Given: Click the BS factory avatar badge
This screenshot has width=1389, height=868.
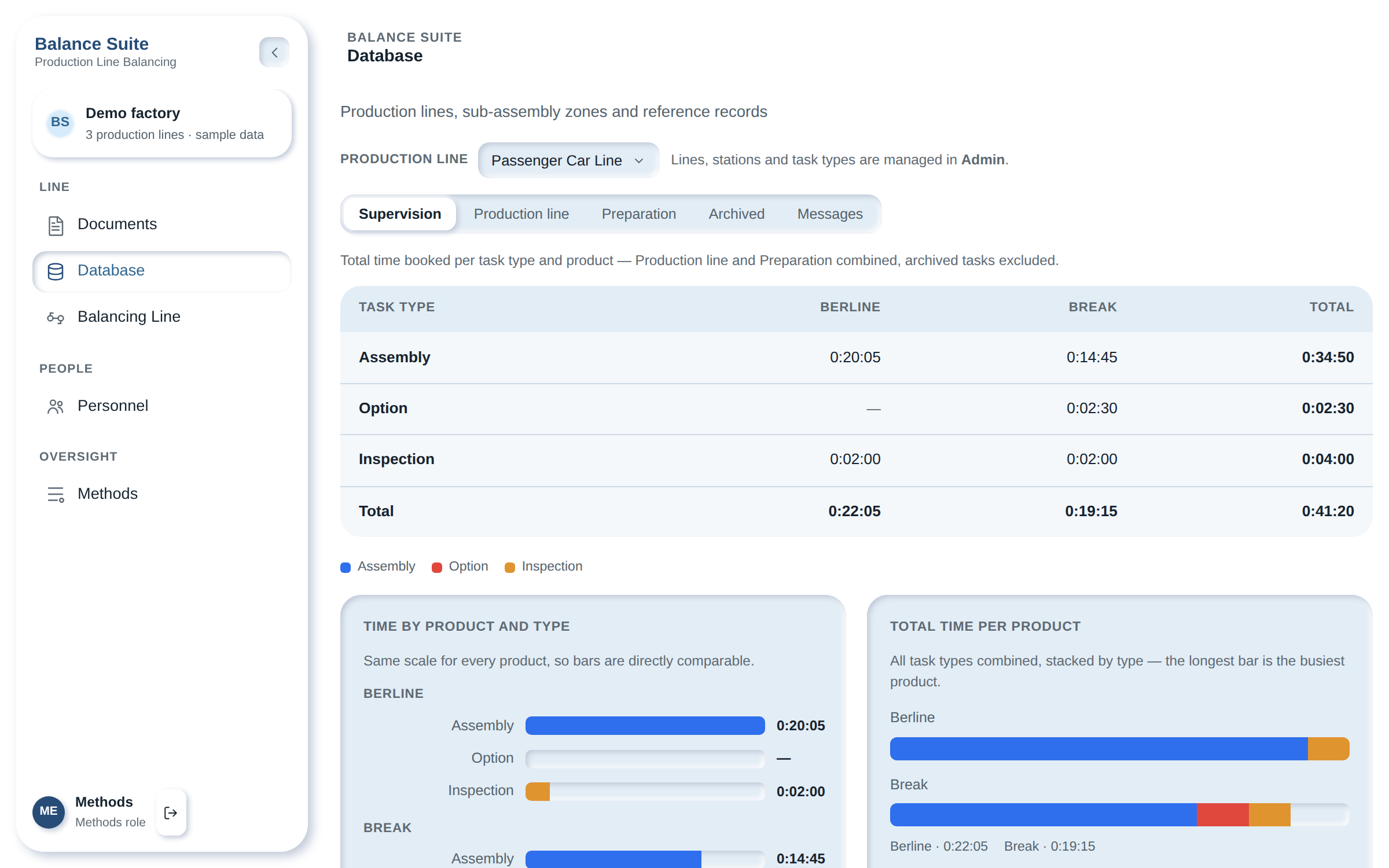Looking at the screenshot, I should point(60,123).
